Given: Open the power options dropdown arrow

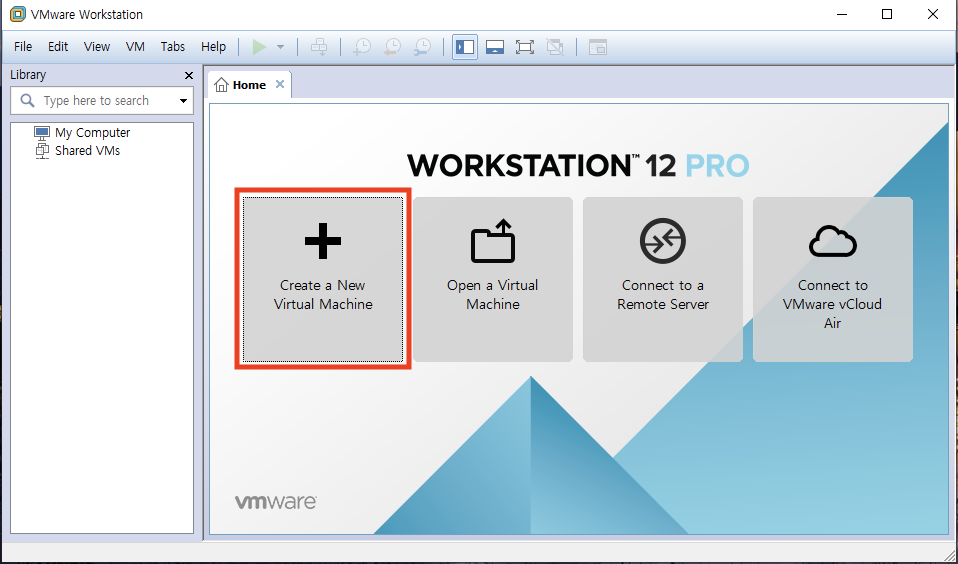Looking at the screenshot, I should point(280,47).
